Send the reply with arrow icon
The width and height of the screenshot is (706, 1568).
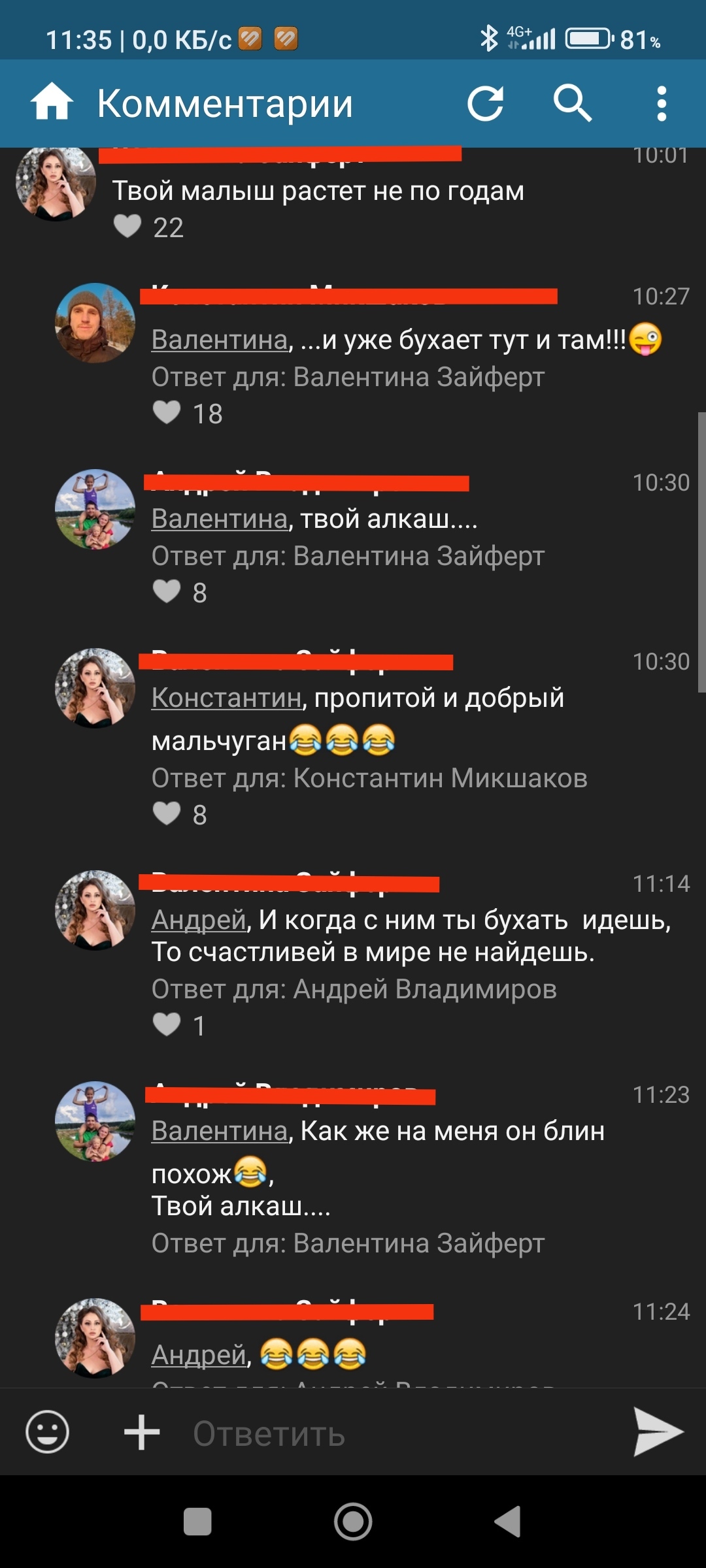[x=658, y=1431]
